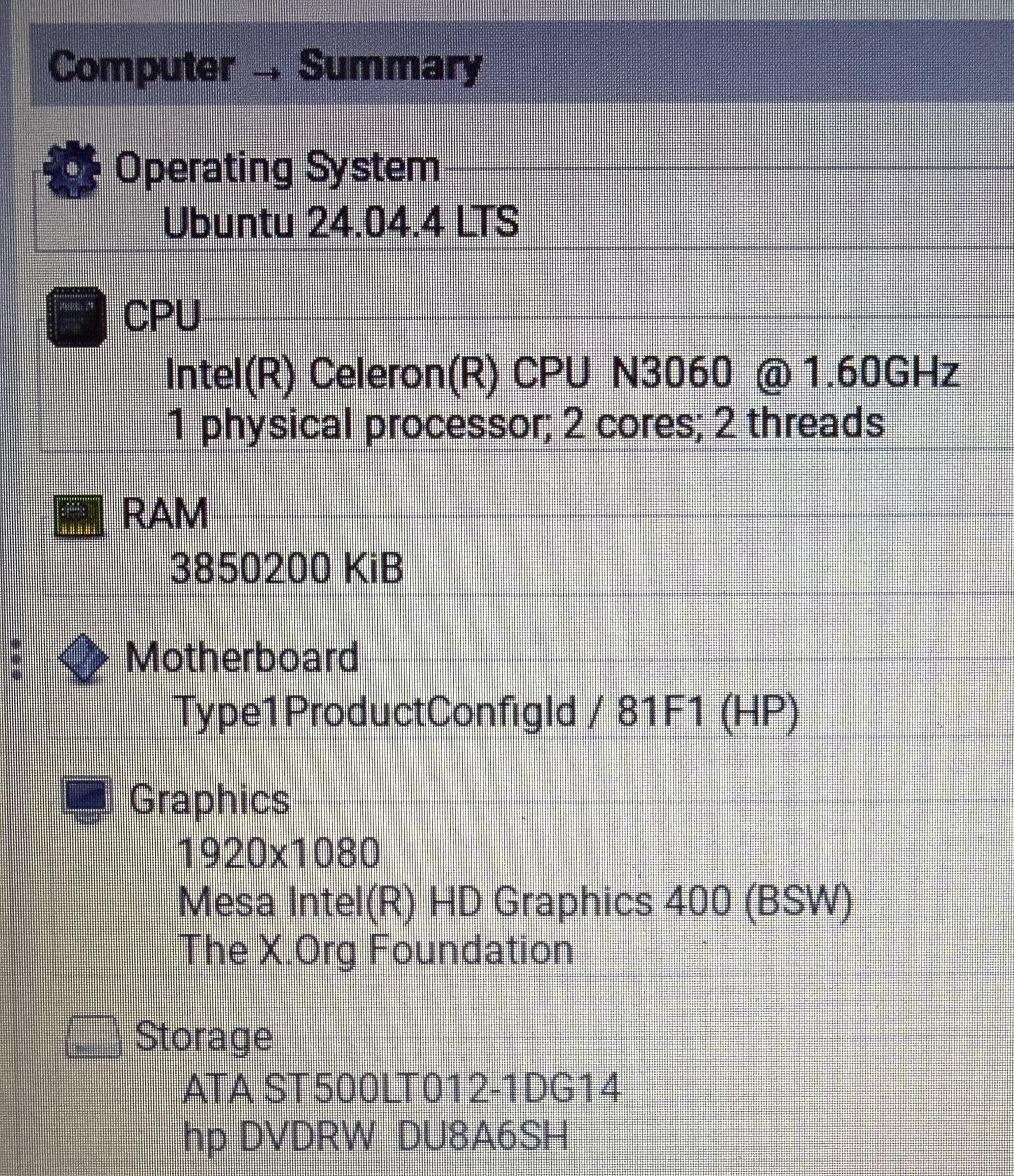The width and height of the screenshot is (1014, 1176).
Task: Select the Motherboard section label
Action: pos(242,658)
